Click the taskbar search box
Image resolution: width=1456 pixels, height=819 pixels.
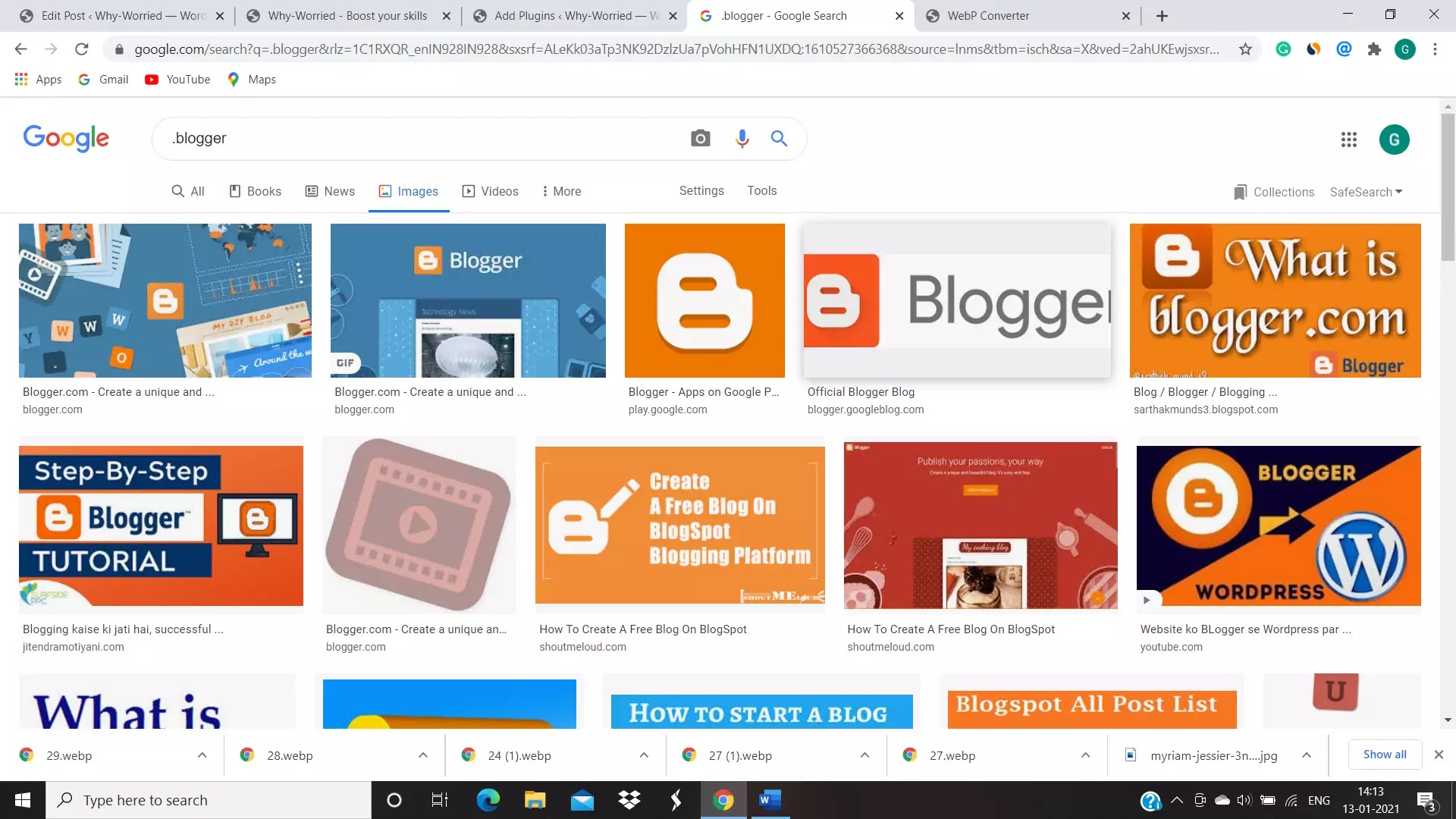click(209, 800)
